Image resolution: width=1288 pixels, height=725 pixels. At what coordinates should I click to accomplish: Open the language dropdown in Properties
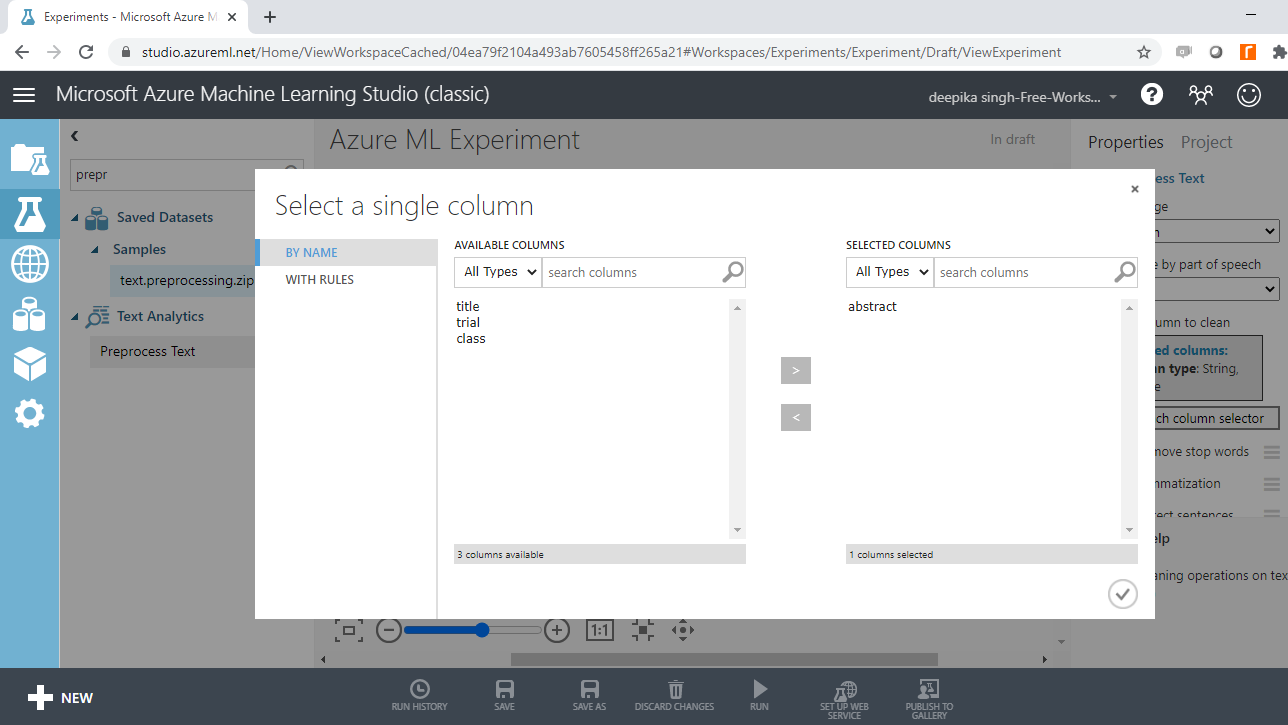(x=1217, y=231)
